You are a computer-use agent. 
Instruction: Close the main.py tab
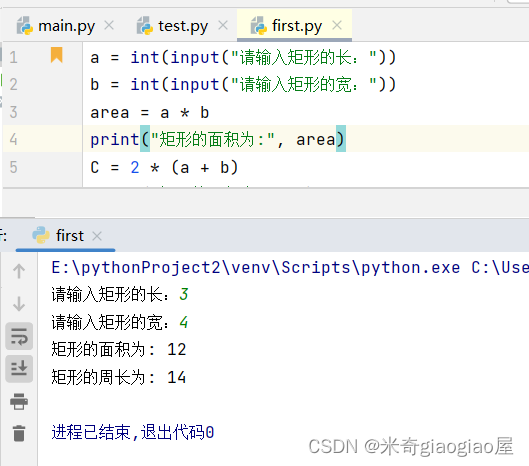pyautogui.click(x=109, y=25)
